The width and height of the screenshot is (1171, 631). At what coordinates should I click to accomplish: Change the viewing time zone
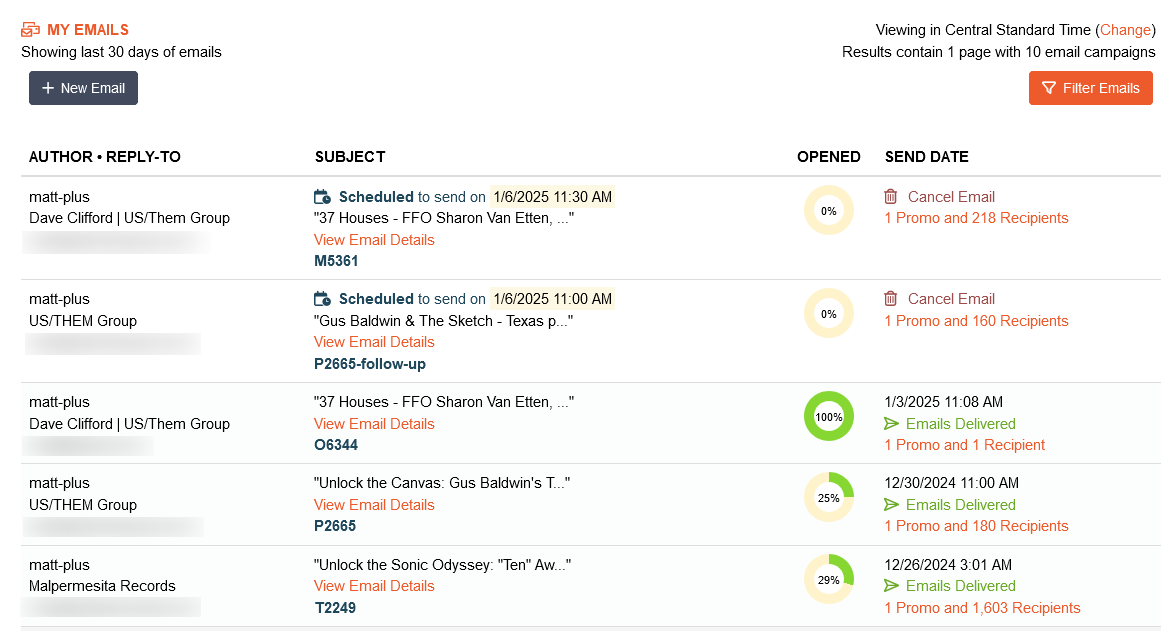1126,30
